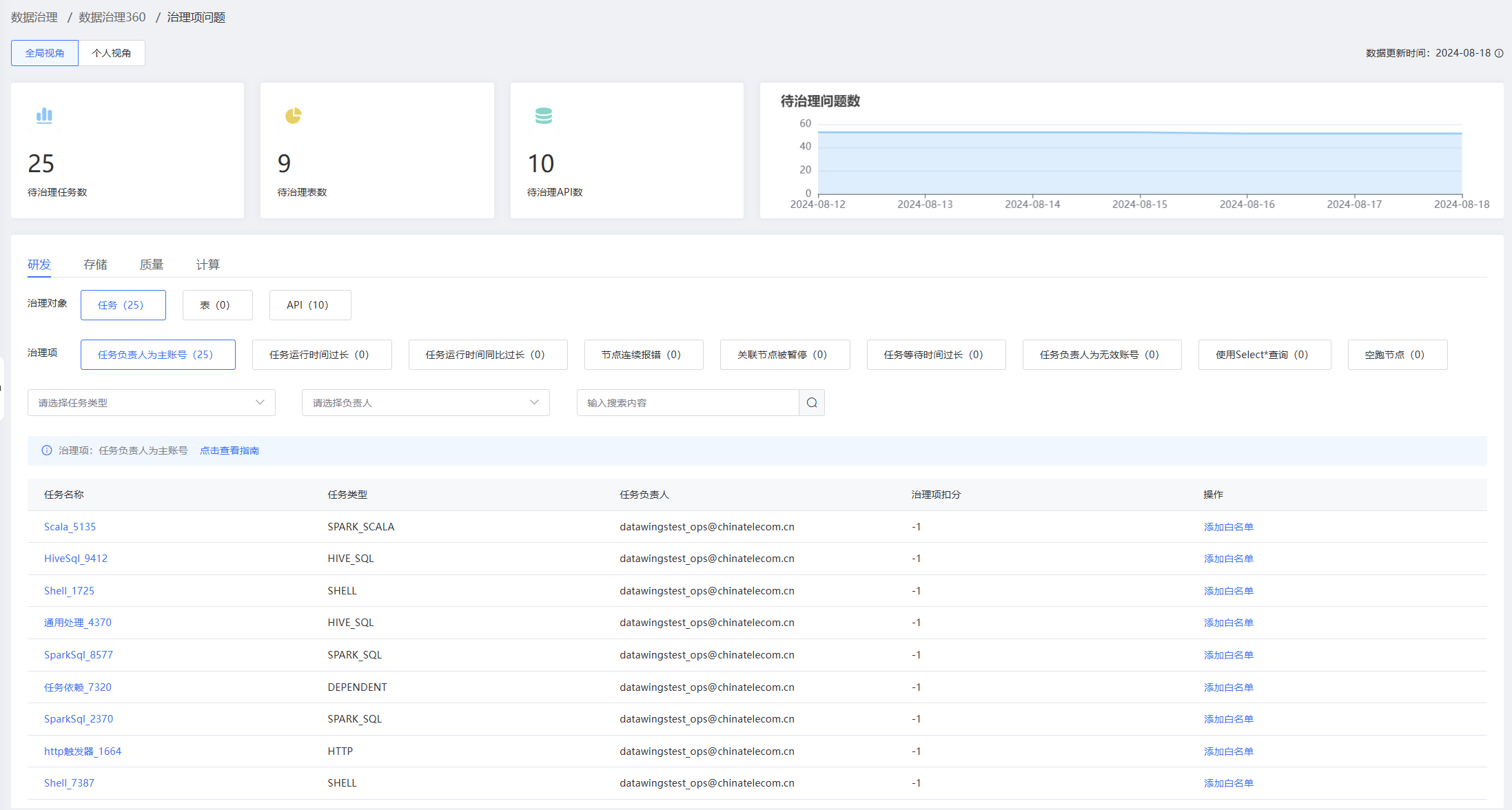Viewport: 1512px width, 810px height.
Task: Click the 待治理表数 card showing 9
Action: coord(377,151)
